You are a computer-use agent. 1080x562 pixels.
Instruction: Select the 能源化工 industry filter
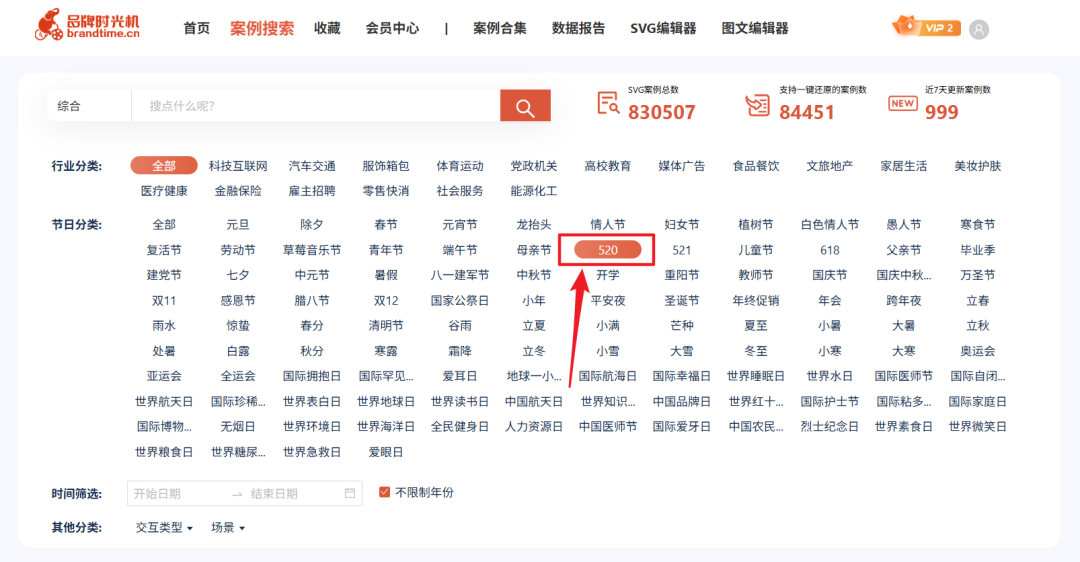click(x=534, y=191)
